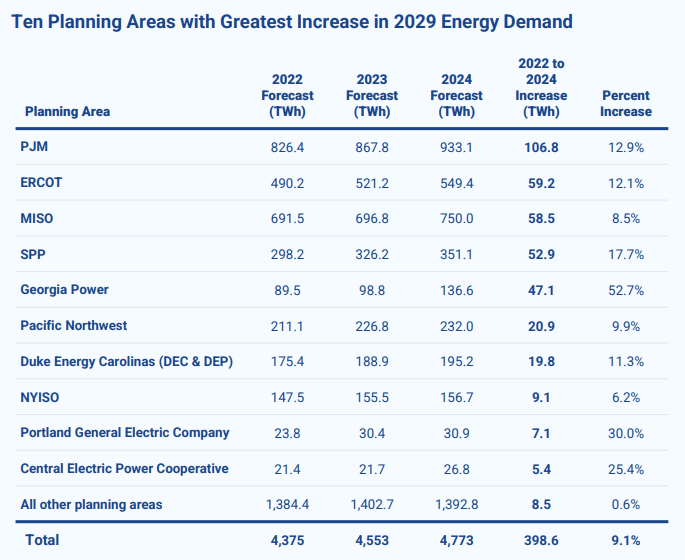Select Georgia Power's increase value 47.1
685x560 pixels.
click(541, 290)
